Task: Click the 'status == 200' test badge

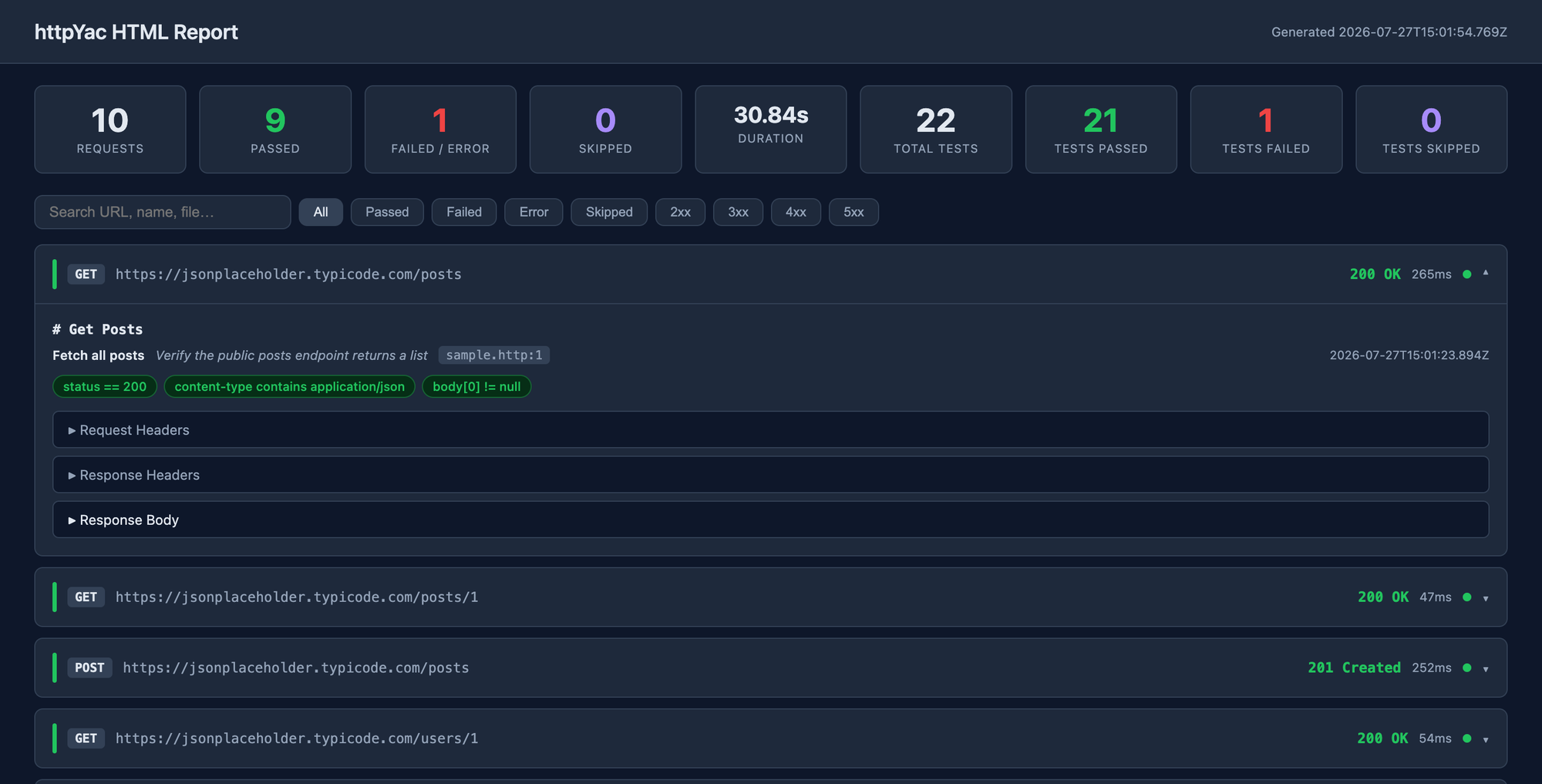Action: (105, 386)
